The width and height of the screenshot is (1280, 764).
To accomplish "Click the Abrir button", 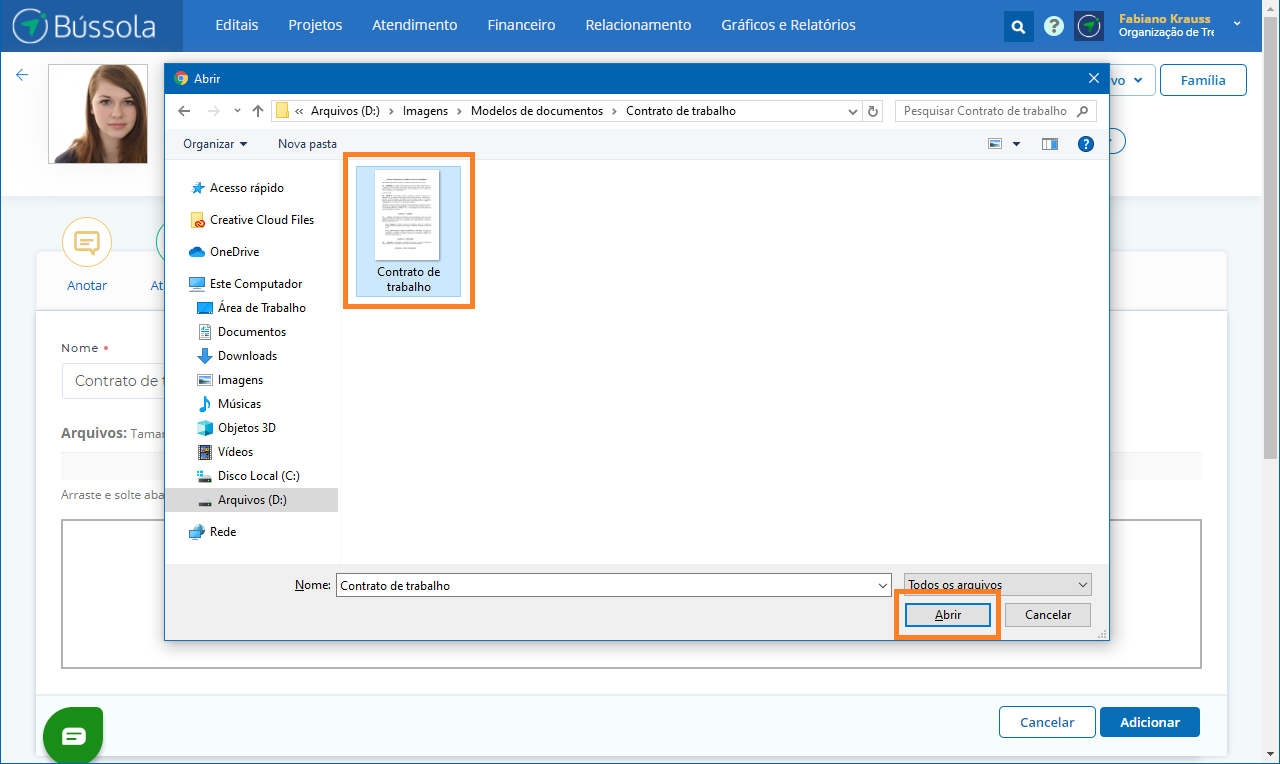I will point(948,615).
